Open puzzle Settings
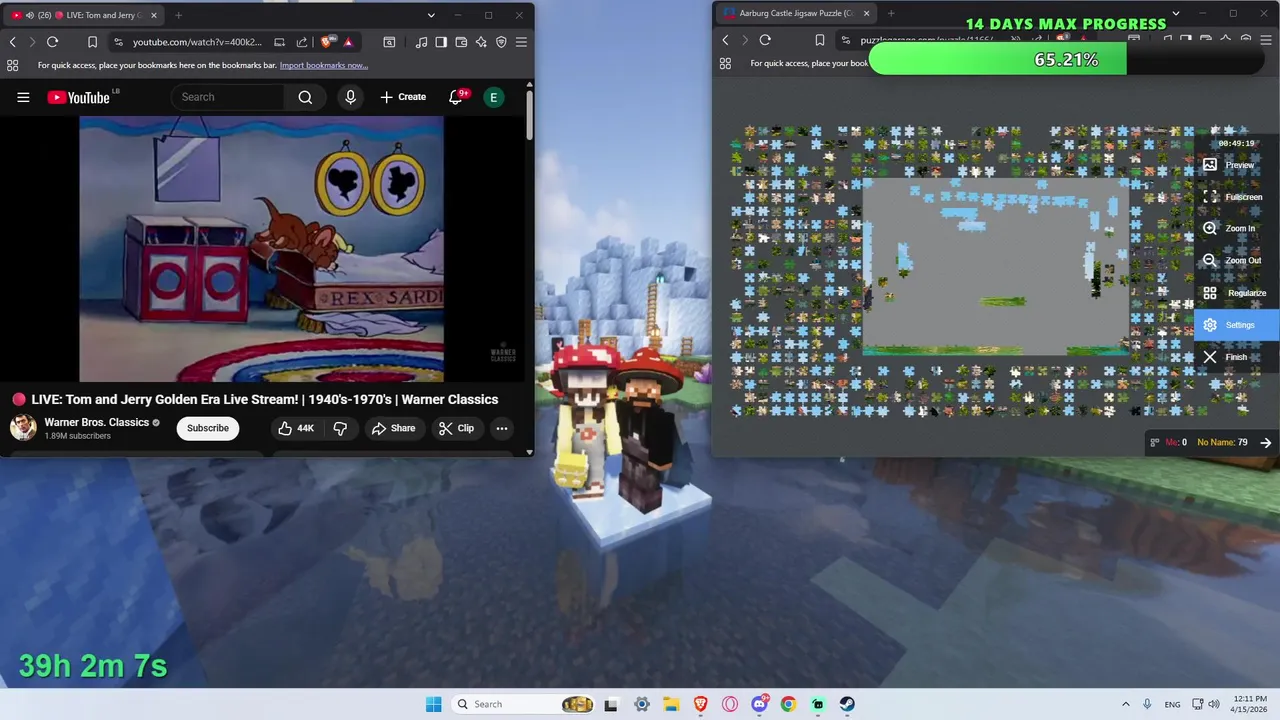Image resolution: width=1280 pixels, height=720 pixels. (1237, 325)
